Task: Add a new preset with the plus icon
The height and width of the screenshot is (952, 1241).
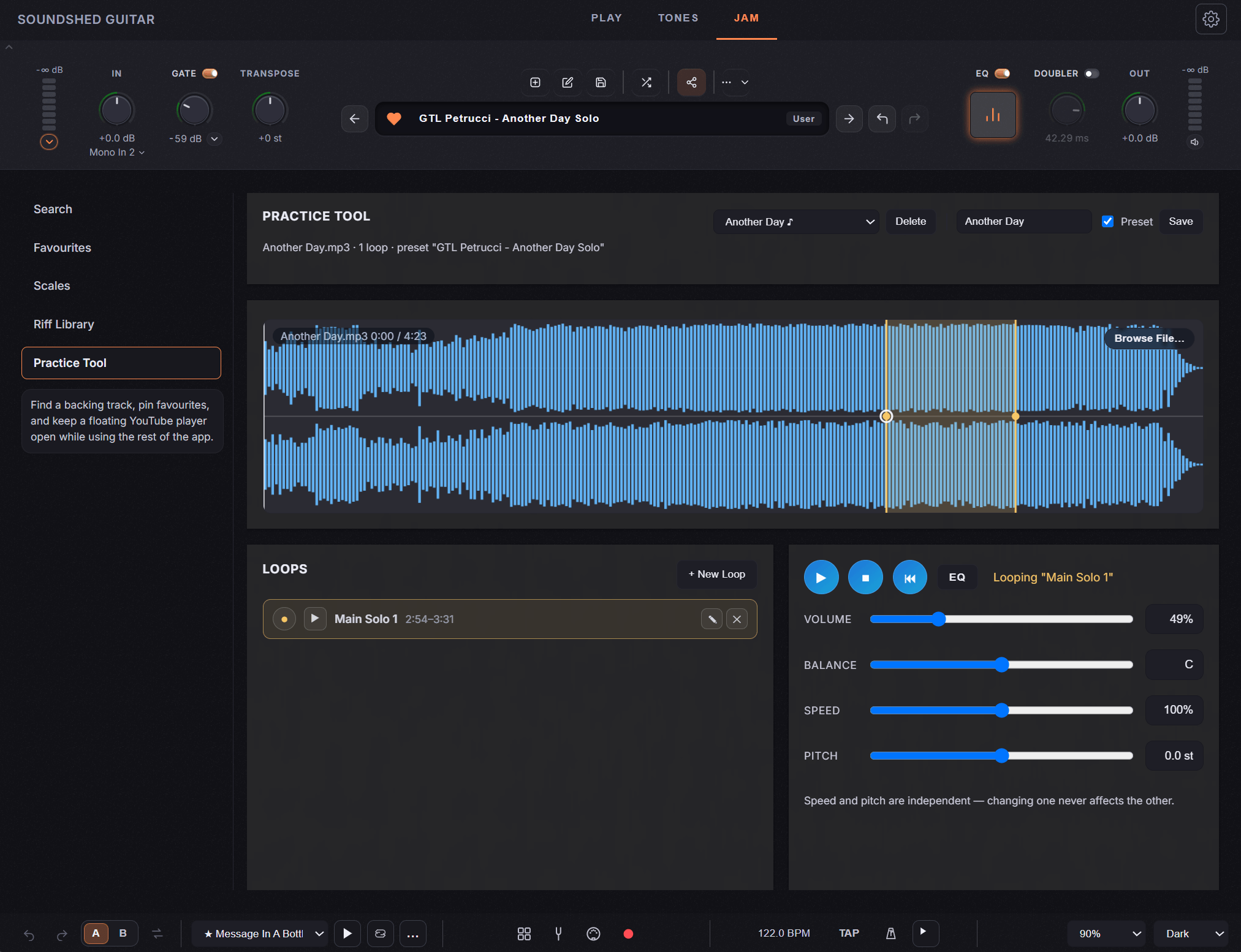Action: (535, 82)
